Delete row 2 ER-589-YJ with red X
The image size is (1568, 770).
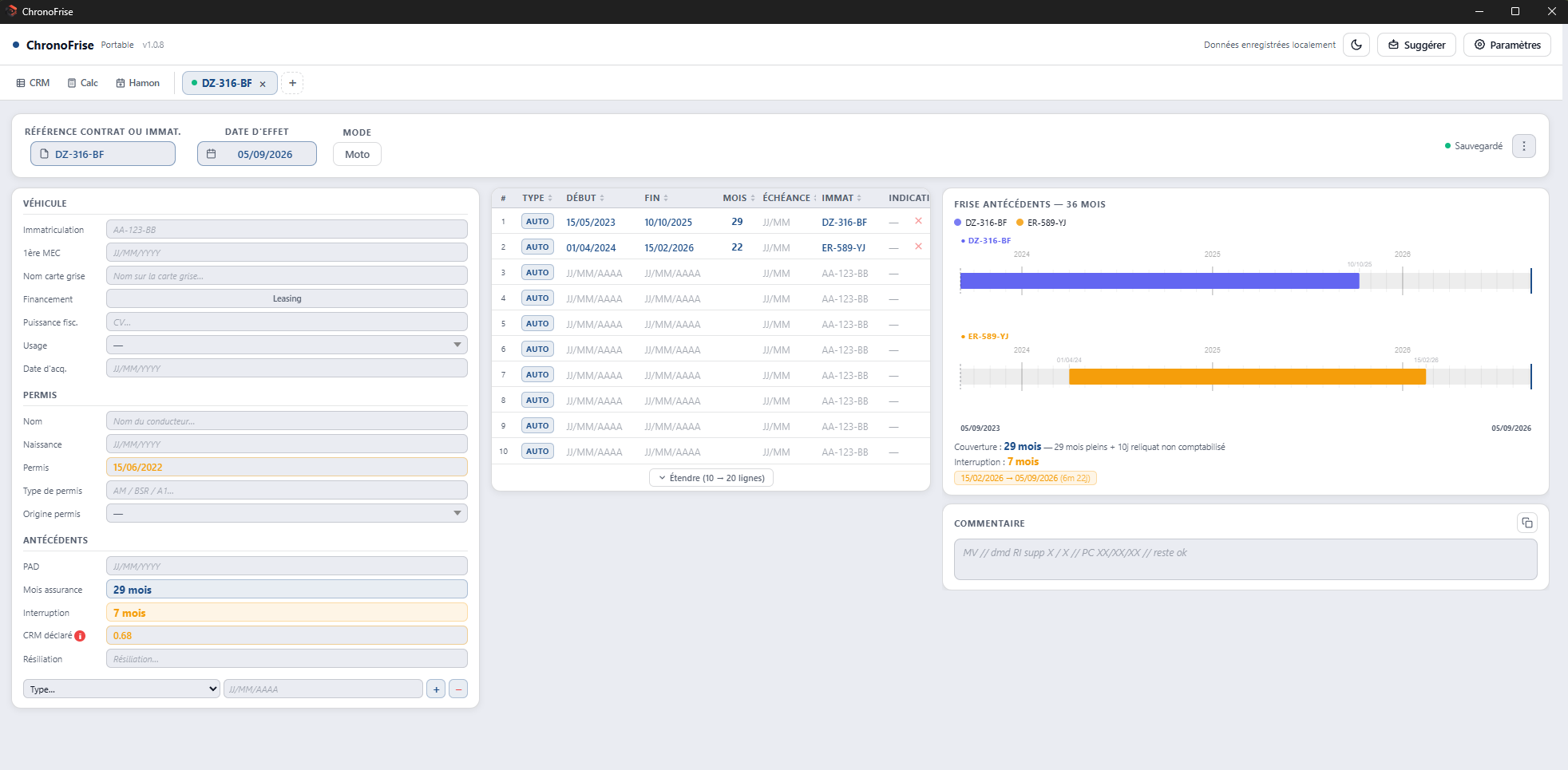[x=918, y=247]
